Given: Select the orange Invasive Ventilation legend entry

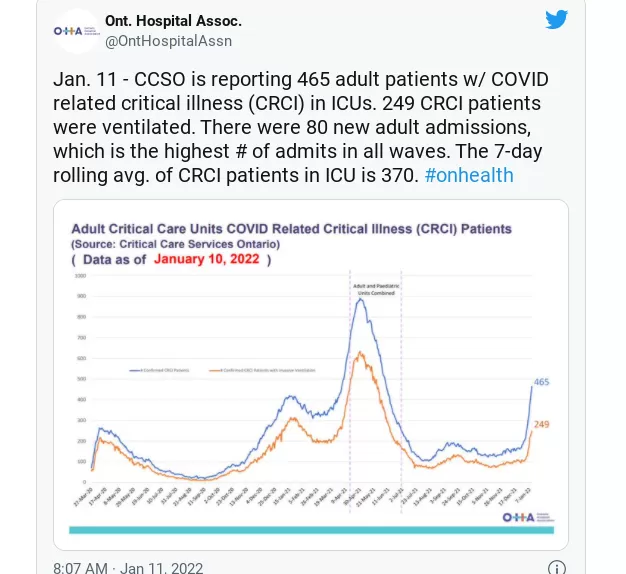Looking at the screenshot, I should tap(262, 370).
